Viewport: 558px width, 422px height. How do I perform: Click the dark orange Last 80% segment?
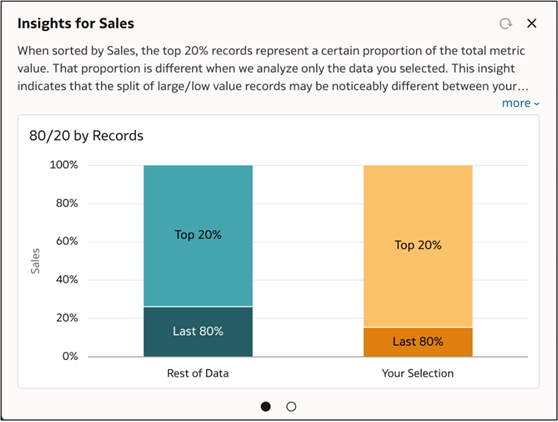tap(418, 342)
